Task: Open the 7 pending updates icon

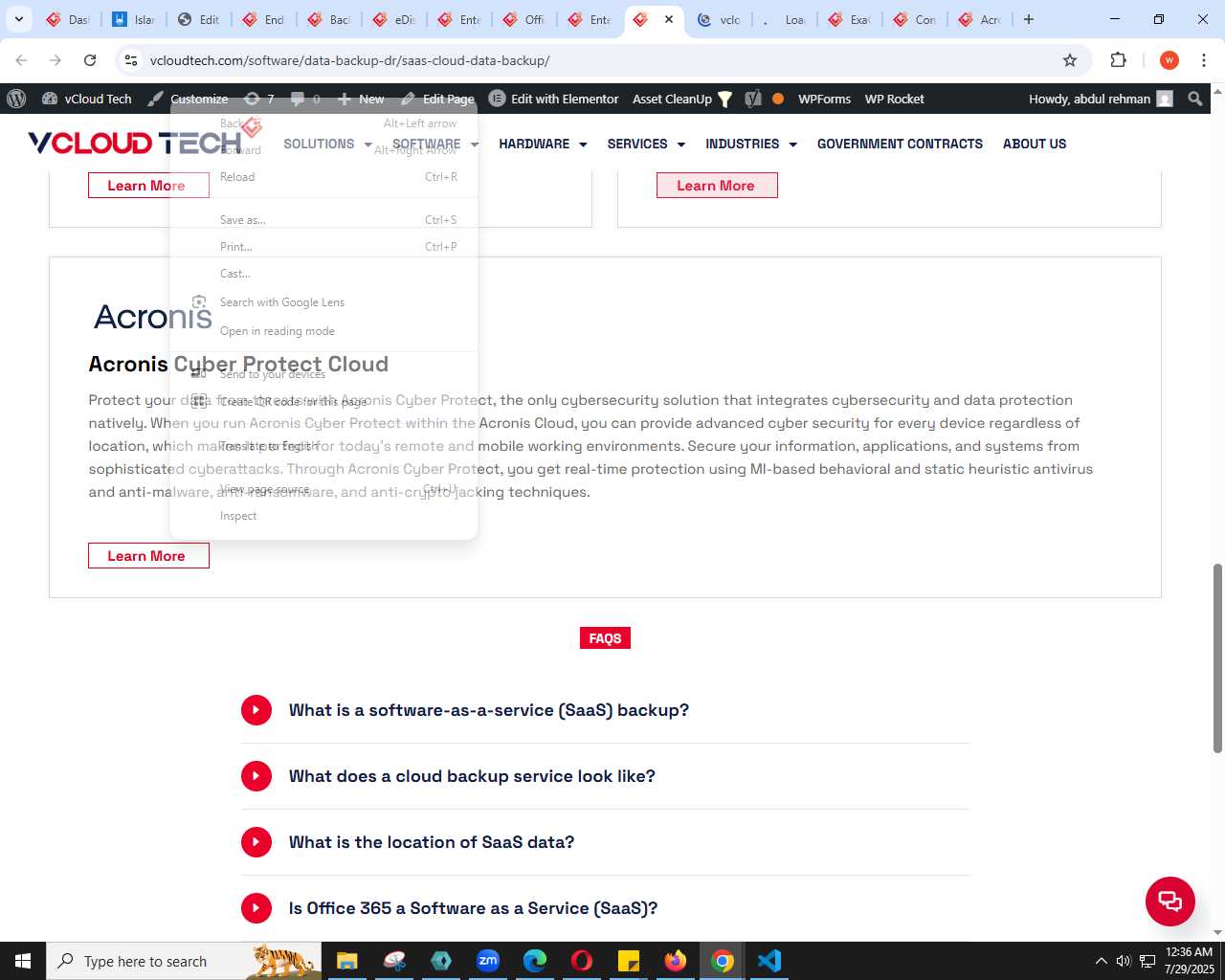Action: (259, 99)
